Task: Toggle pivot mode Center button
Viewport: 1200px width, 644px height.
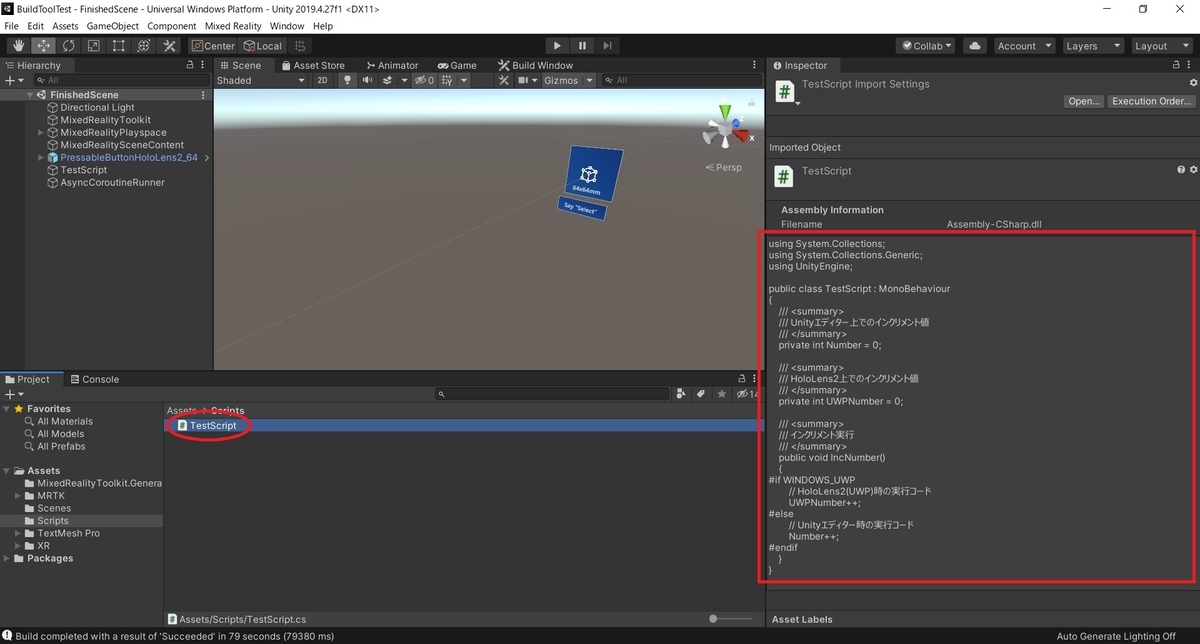Action: [213, 46]
